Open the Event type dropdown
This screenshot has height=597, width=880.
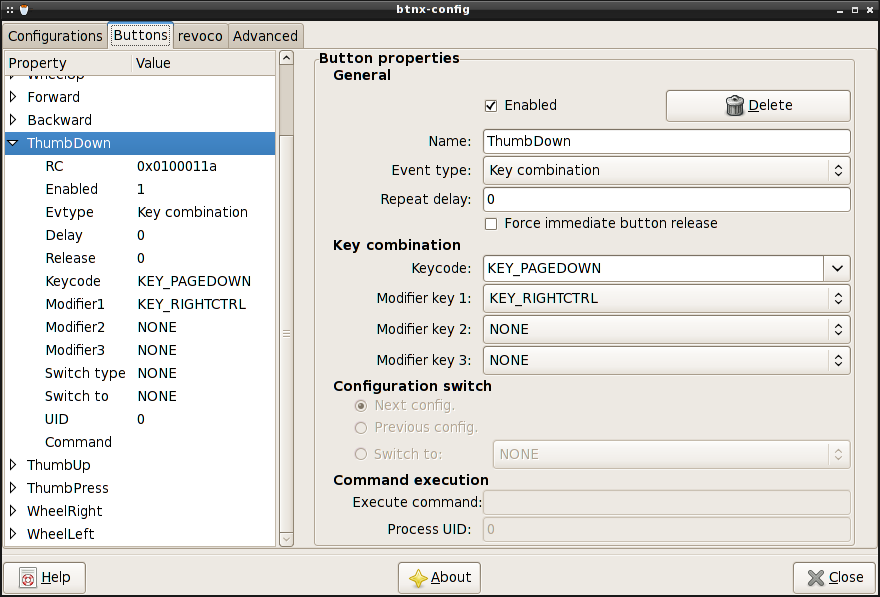(x=667, y=171)
